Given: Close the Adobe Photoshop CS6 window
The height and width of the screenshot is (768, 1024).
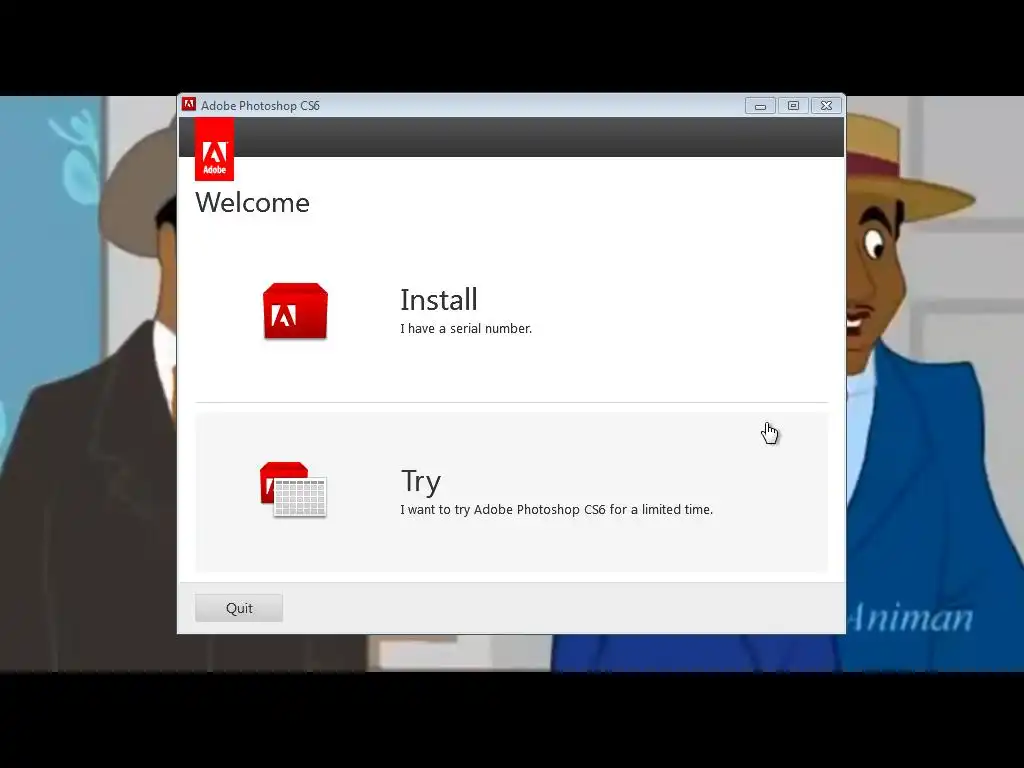Looking at the screenshot, I should point(826,106).
